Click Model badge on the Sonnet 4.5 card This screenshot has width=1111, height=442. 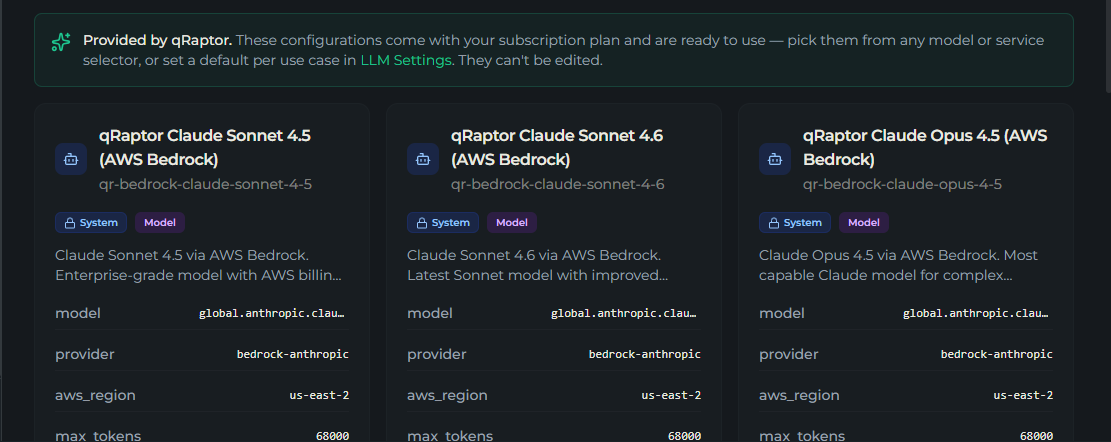[160, 222]
